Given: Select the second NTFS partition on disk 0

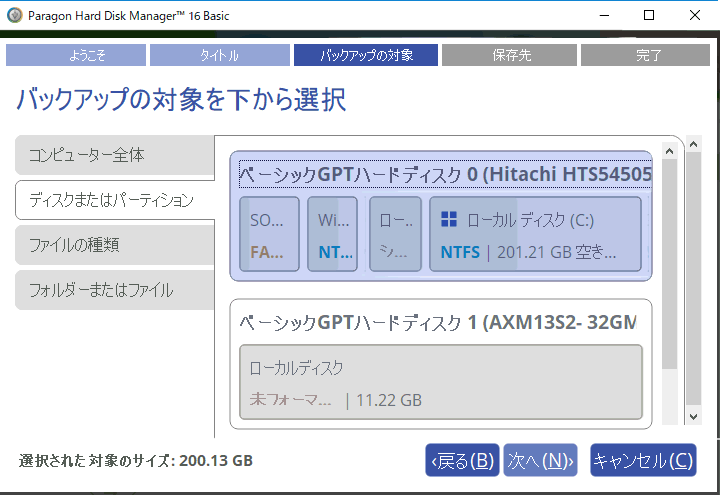Looking at the screenshot, I should 334,234.
